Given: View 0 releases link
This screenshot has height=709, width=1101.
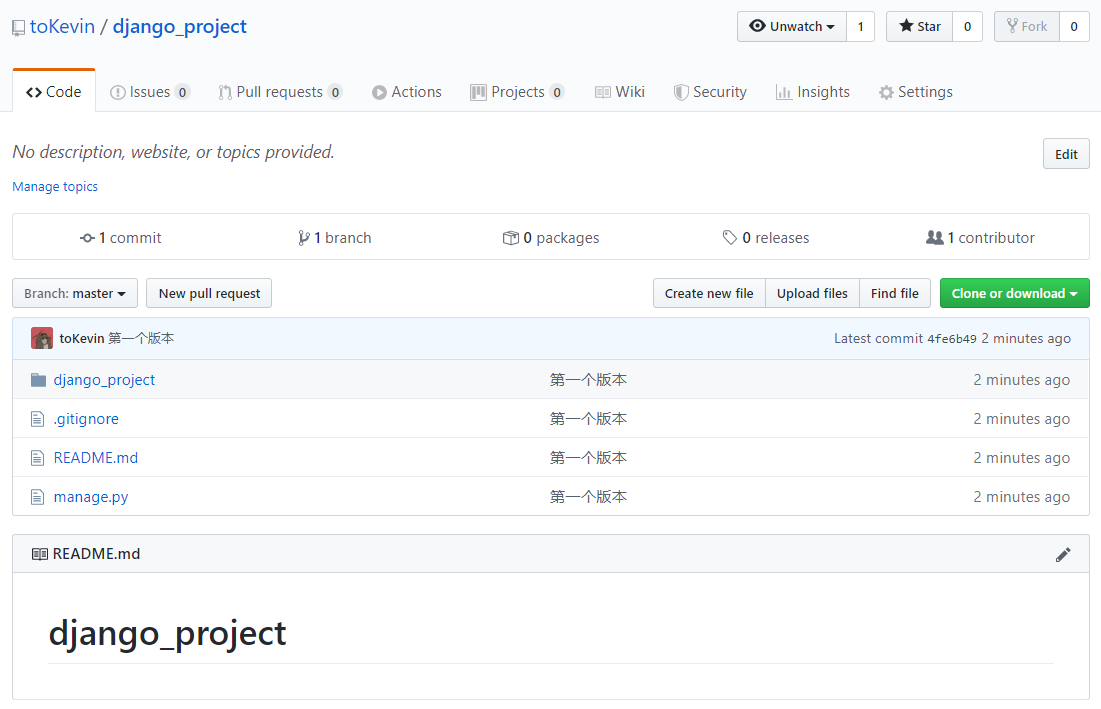Looking at the screenshot, I should coord(766,238).
